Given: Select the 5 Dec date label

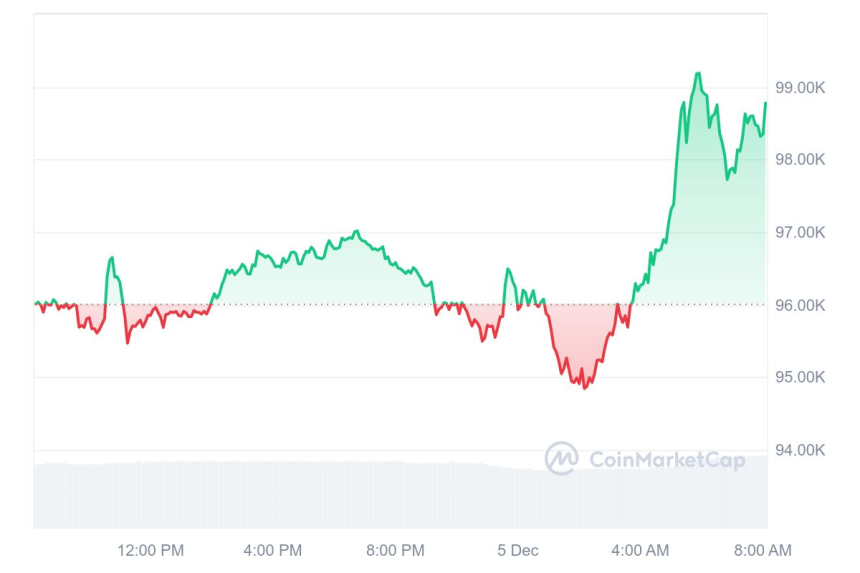Looking at the screenshot, I should click(x=516, y=550).
